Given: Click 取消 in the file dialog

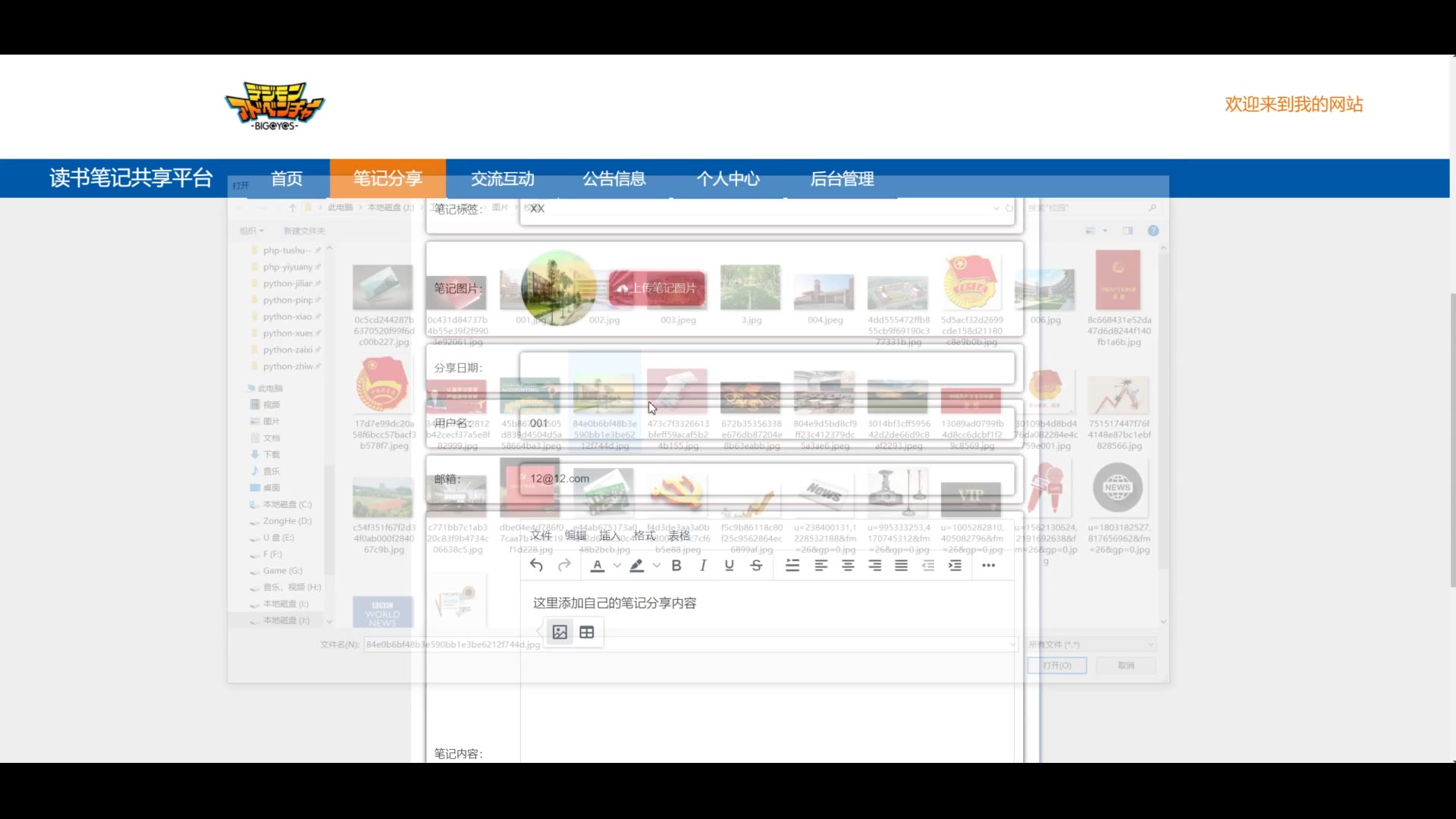Looking at the screenshot, I should (x=1126, y=666).
